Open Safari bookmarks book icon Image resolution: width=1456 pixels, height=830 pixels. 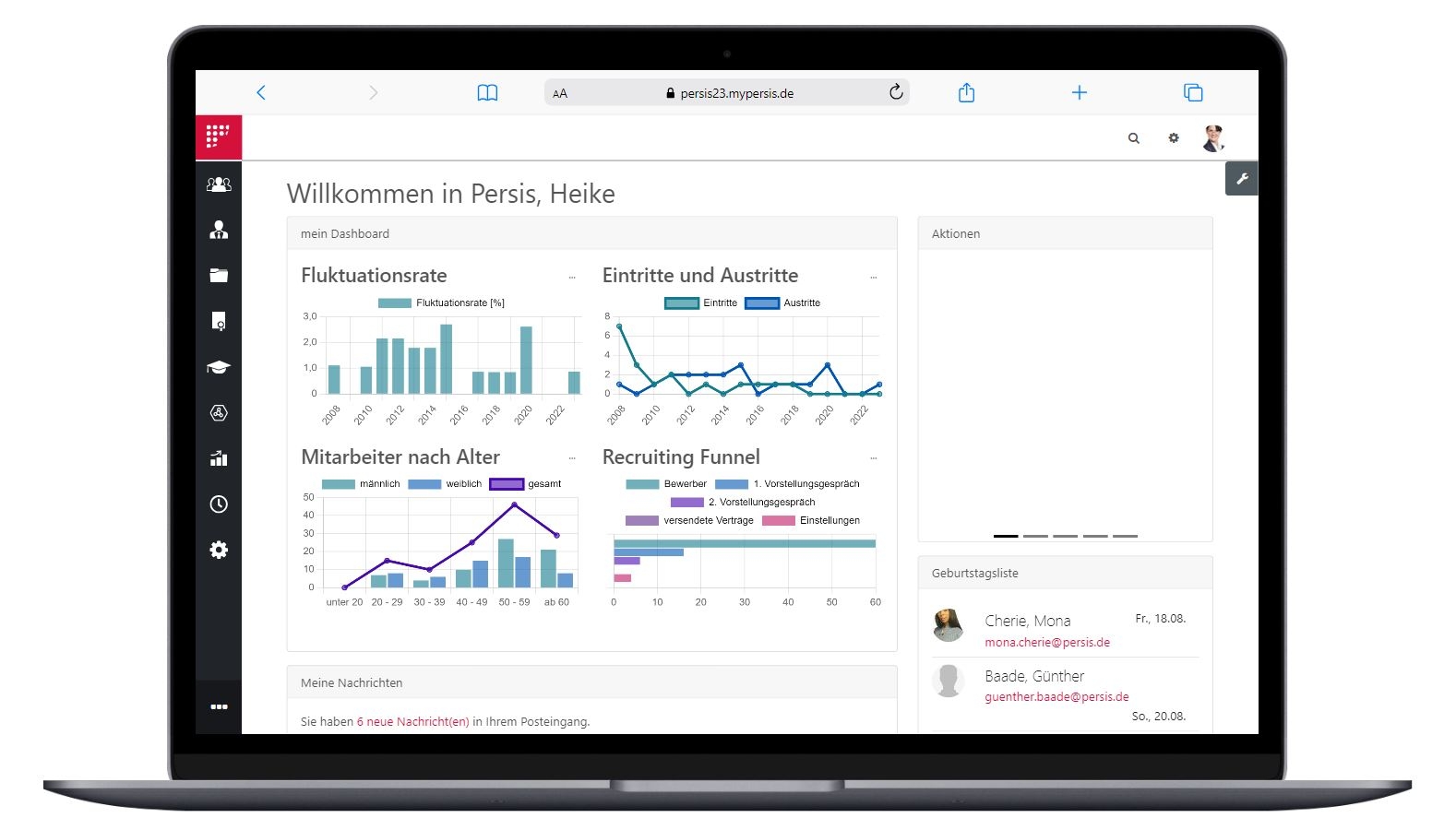click(x=487, y=92)
